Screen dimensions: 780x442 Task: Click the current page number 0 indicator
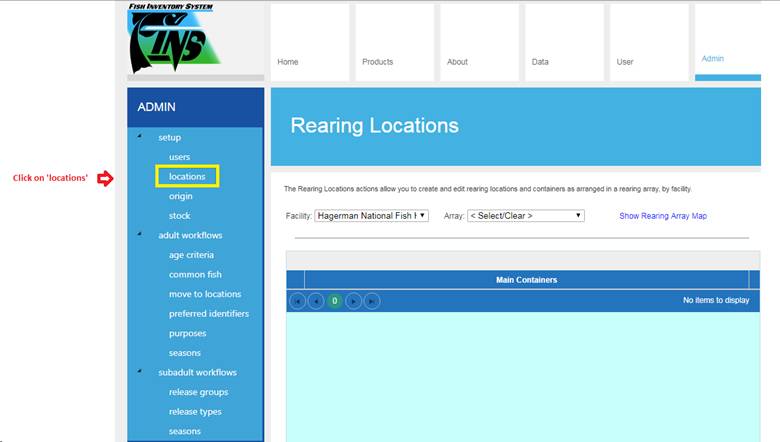335,300
